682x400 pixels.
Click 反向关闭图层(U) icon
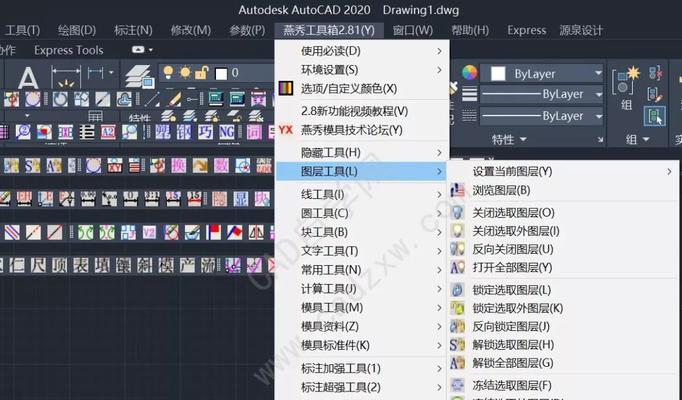[457, 249]
